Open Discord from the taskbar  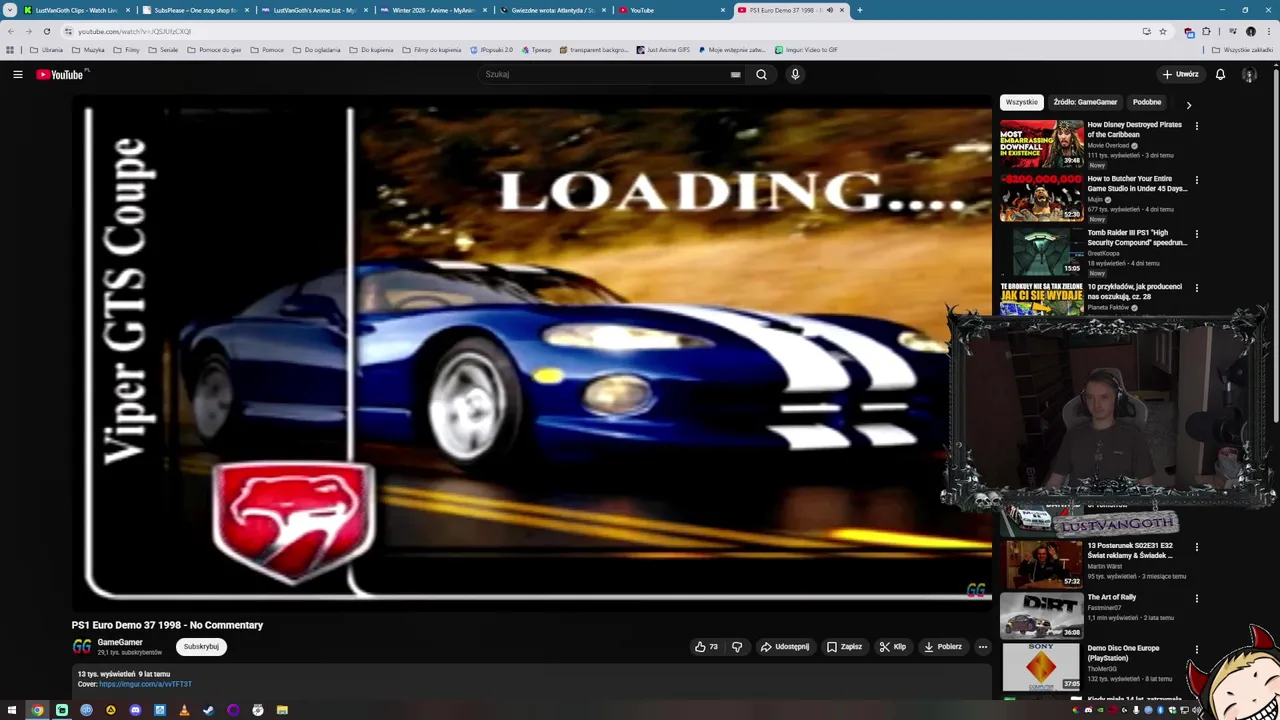135,710
